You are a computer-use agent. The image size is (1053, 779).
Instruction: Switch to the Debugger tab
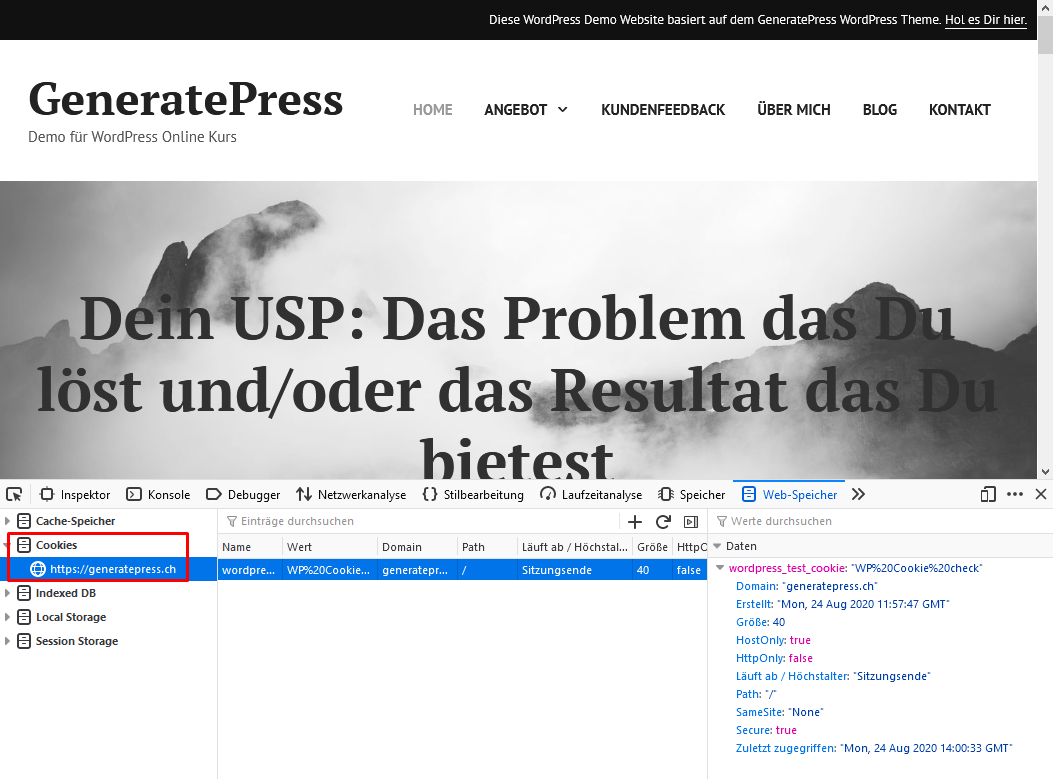click(243, 495)
